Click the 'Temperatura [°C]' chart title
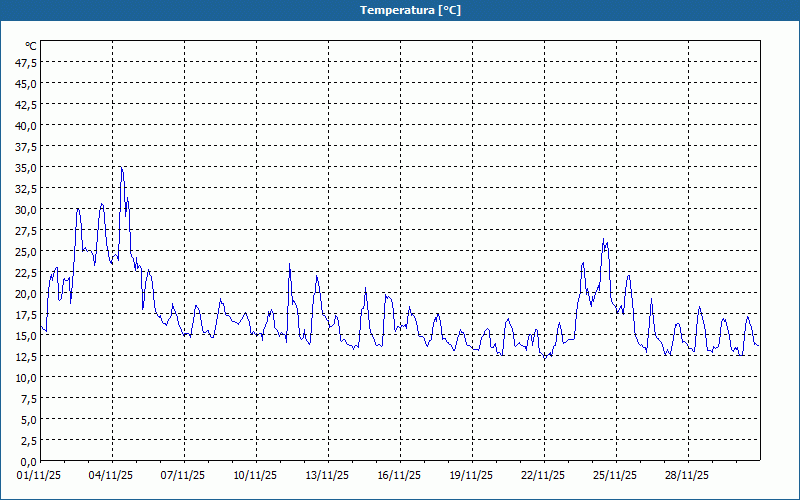The image size is (800, 500). [399, 10]
